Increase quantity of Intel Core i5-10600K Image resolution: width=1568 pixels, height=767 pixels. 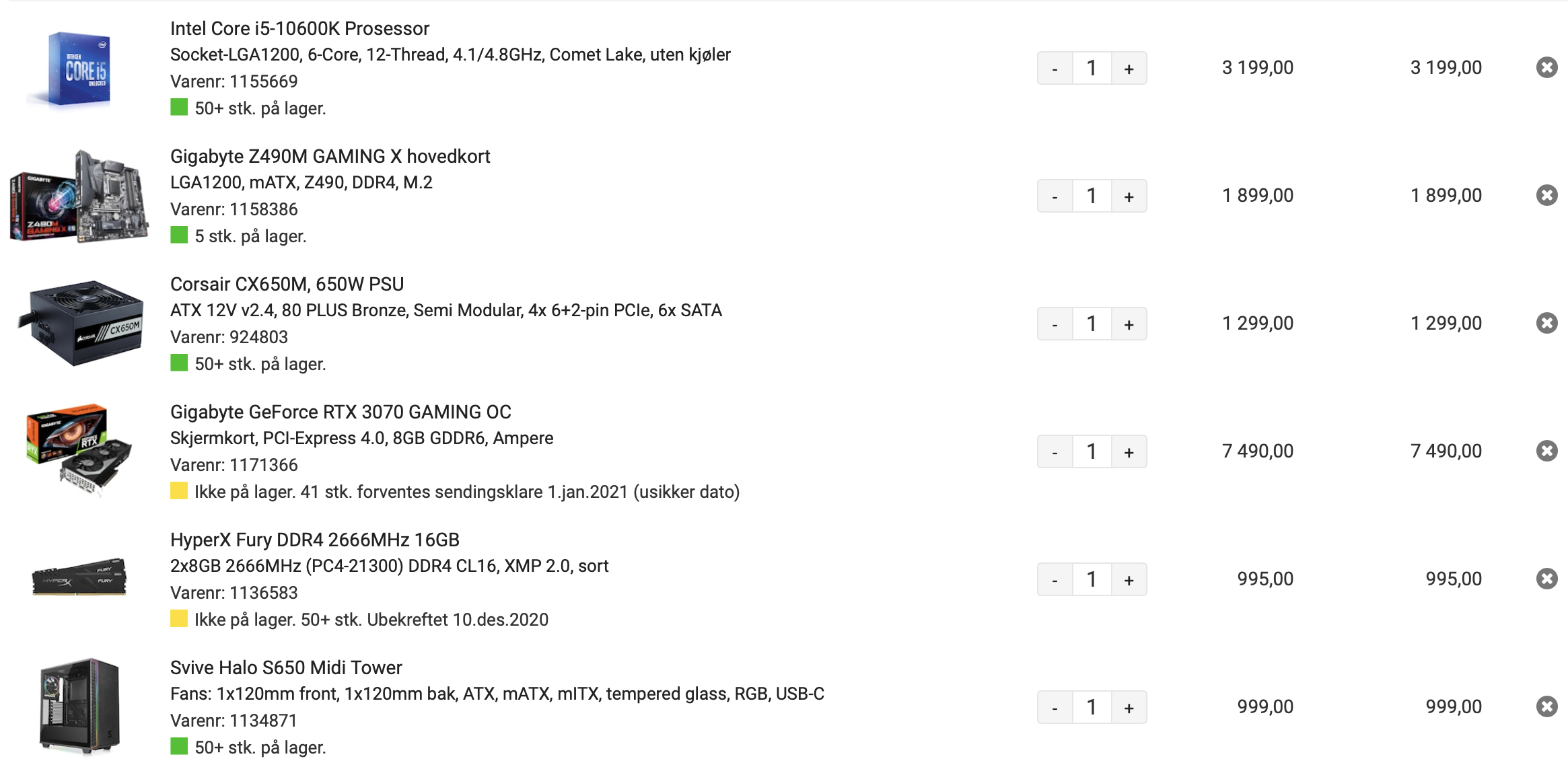pyautogui.click(x=1129, y=68)
